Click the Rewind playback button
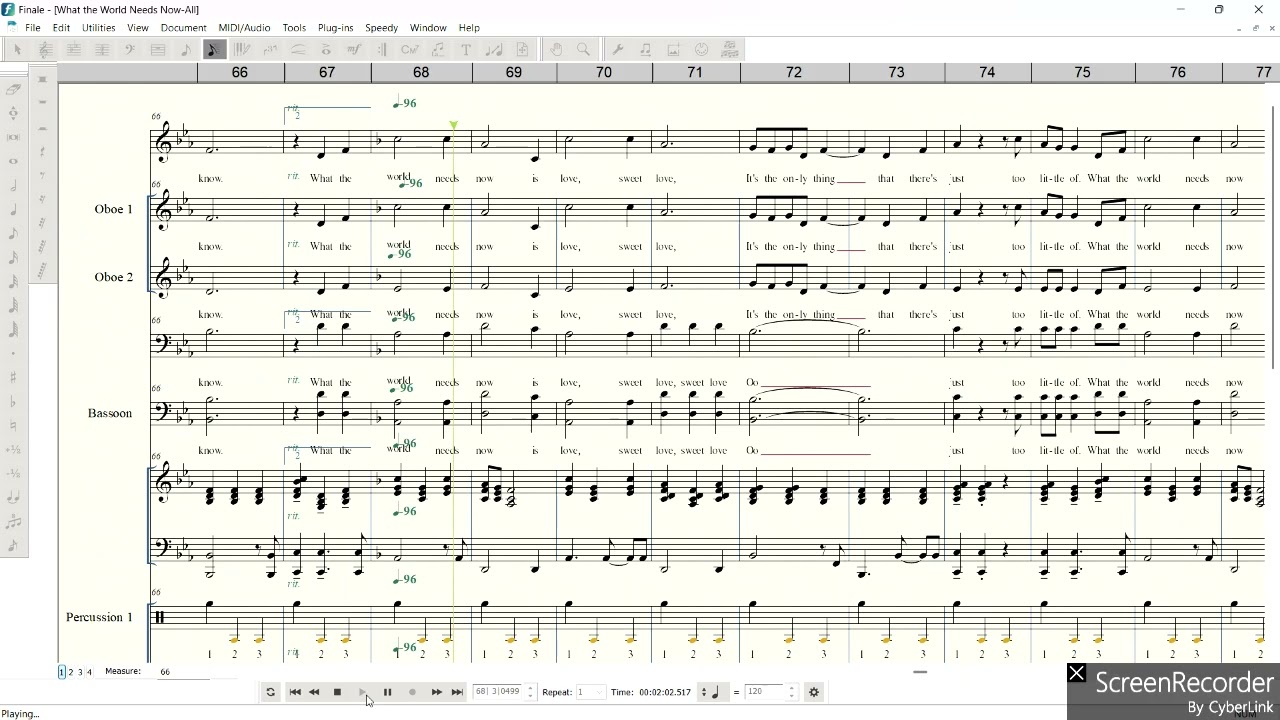The height and width of the screenshot is (720, 1280). 314,692
